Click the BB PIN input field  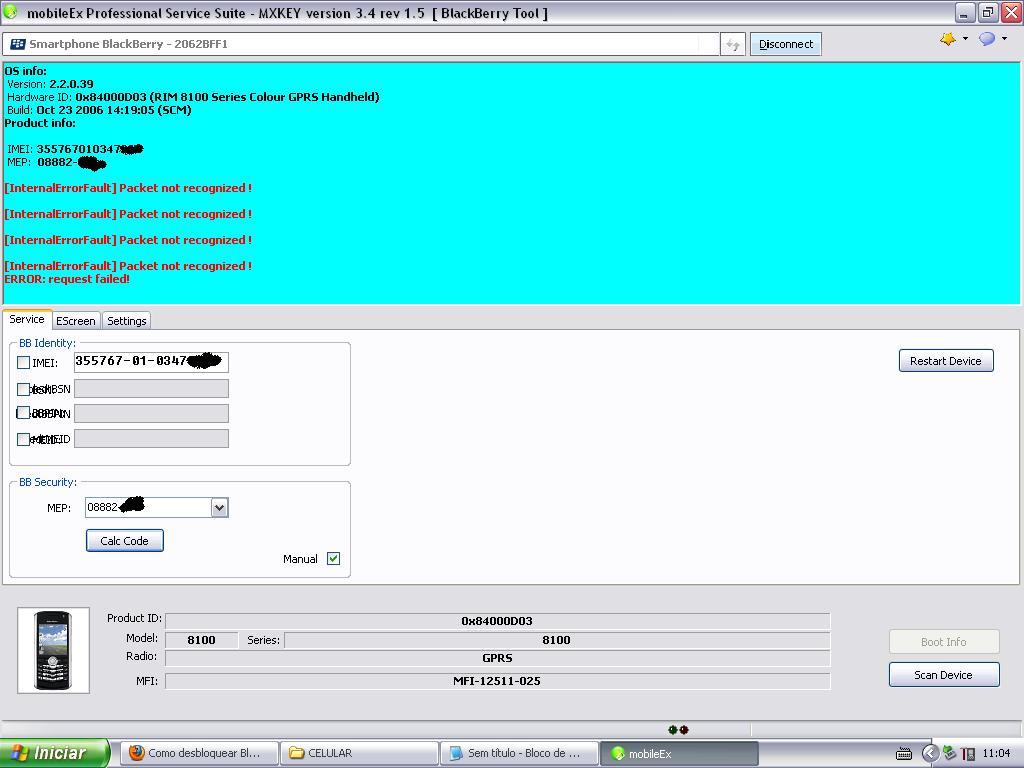[152, 413]
